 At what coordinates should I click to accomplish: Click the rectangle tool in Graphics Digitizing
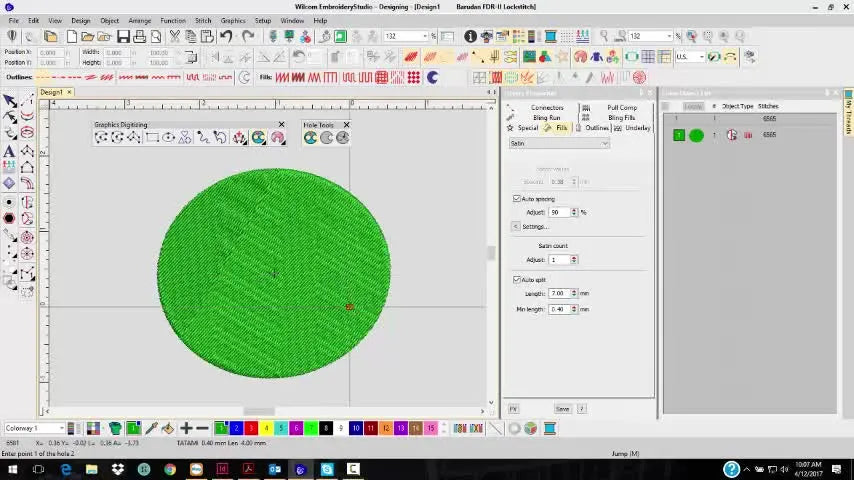coord(152,138)
